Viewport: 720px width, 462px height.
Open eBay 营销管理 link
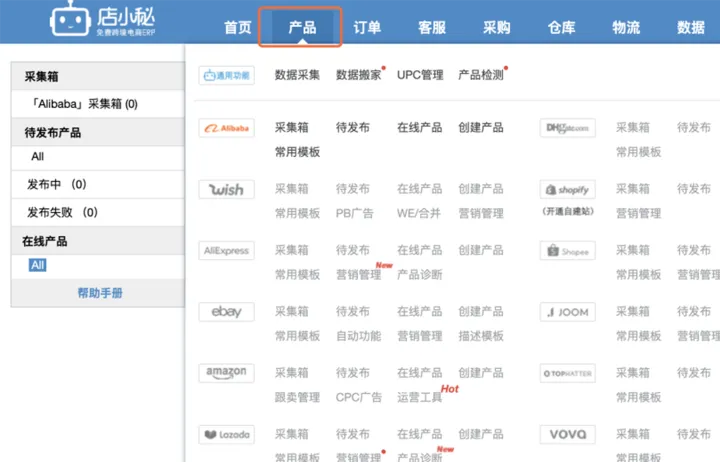(420, 336)
